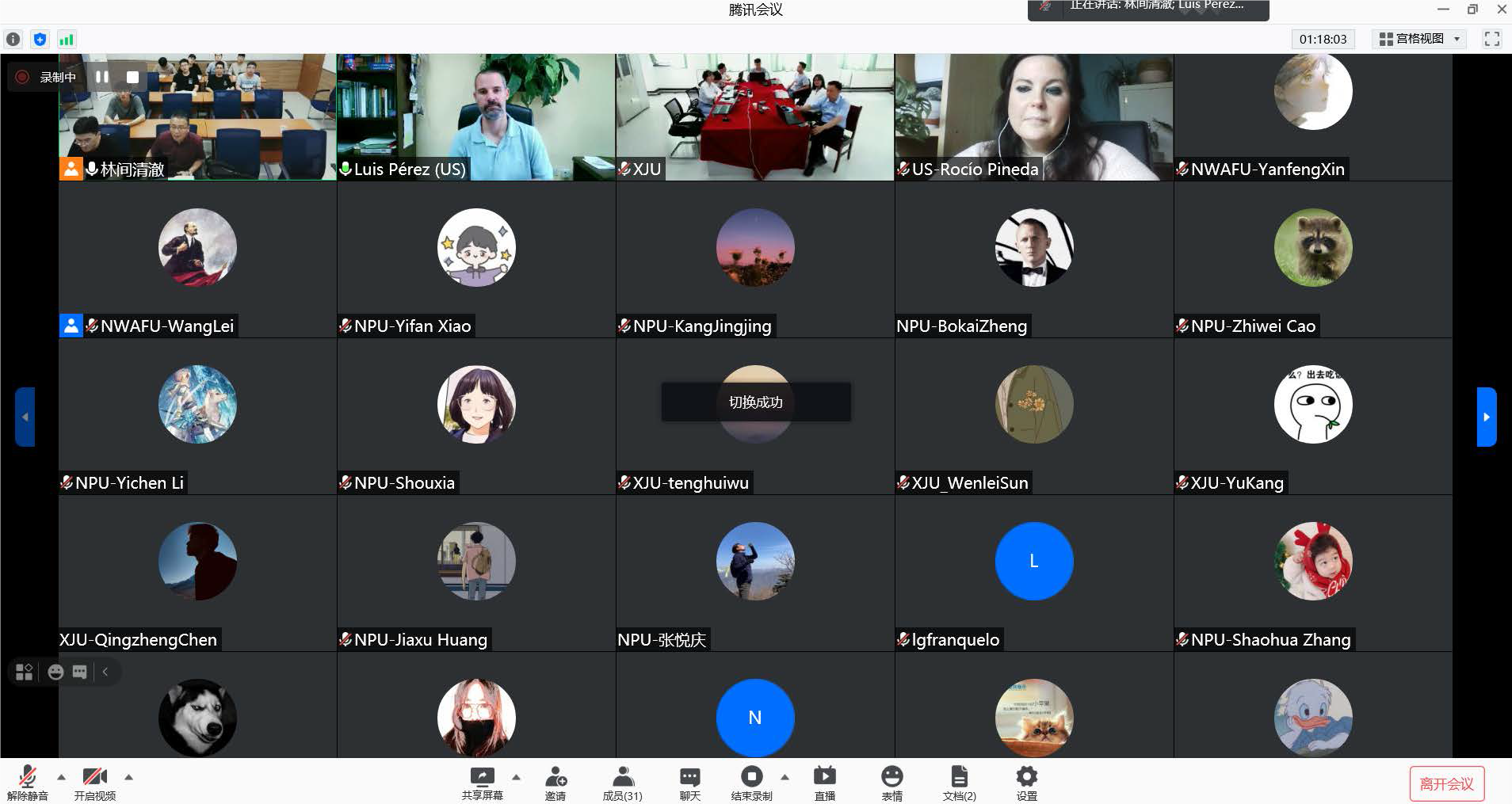Expand the audio options arrow
1512x804 pixels.
[61, 777]
